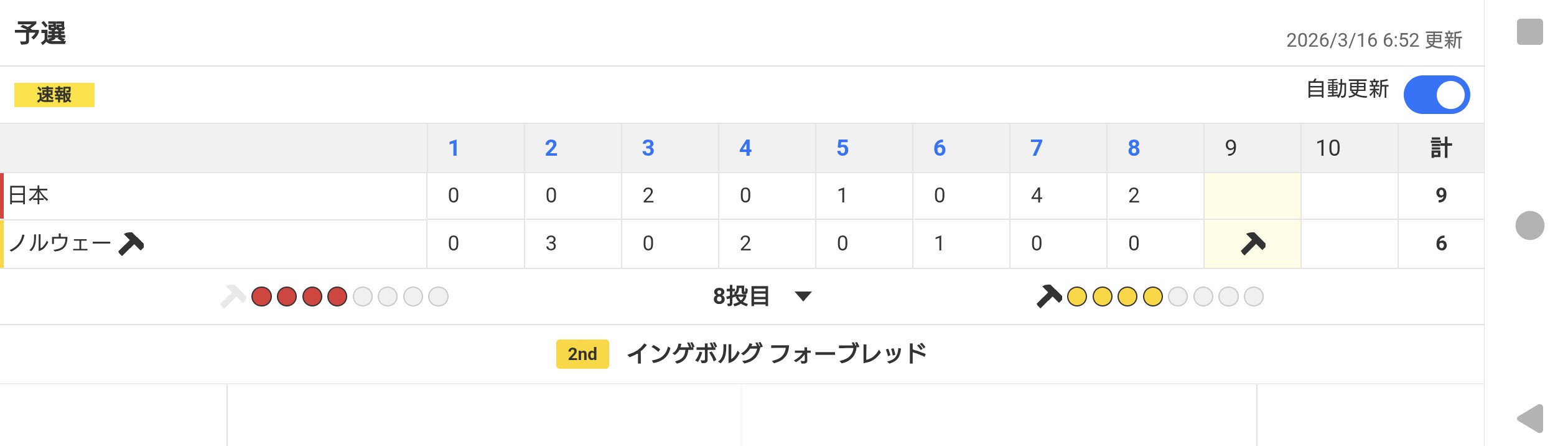1568x446 pixels.
Task: Jump to end 8 in scoreboard header
Action: 1133,148
